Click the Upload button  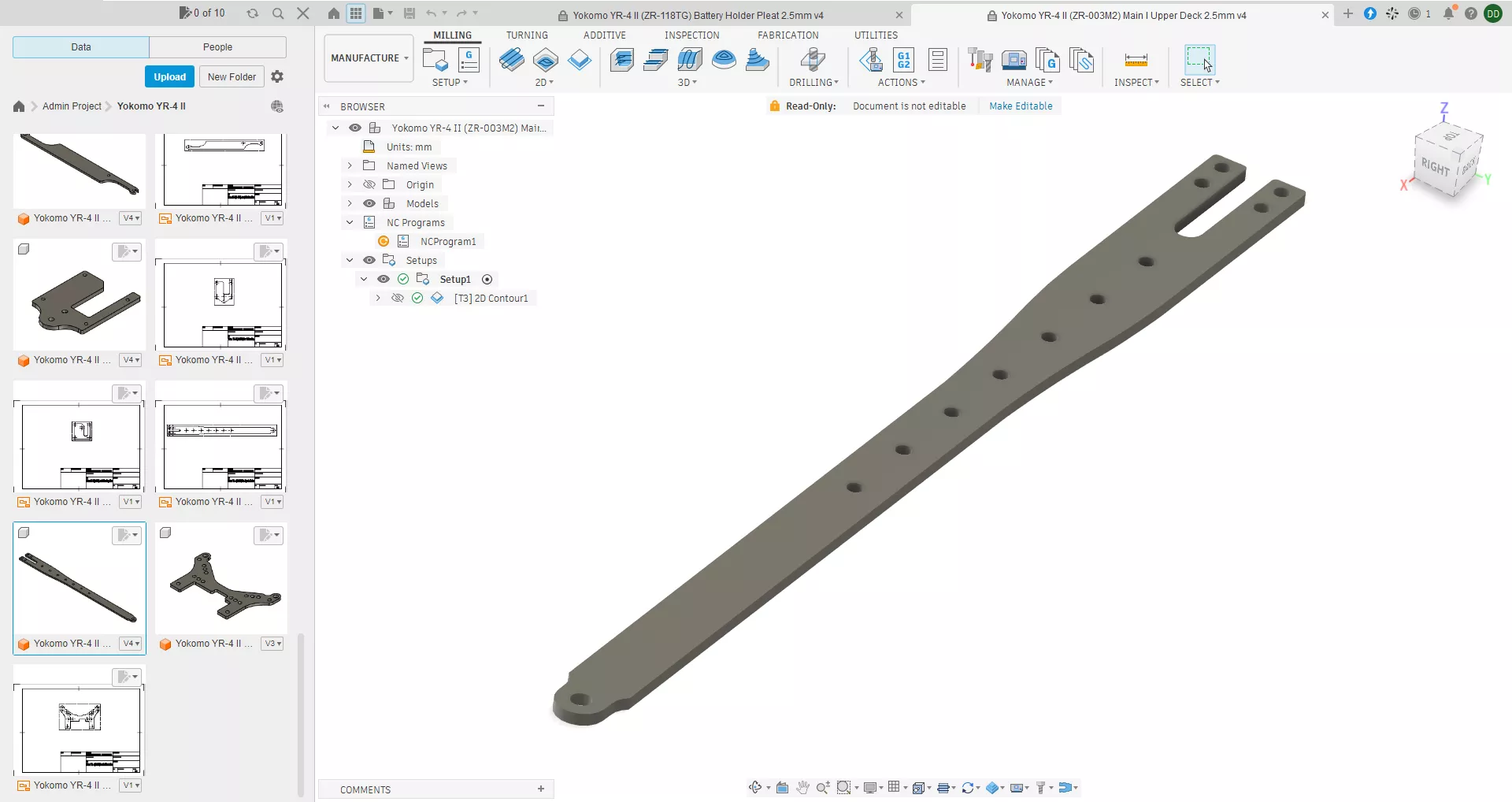[170, 76]
